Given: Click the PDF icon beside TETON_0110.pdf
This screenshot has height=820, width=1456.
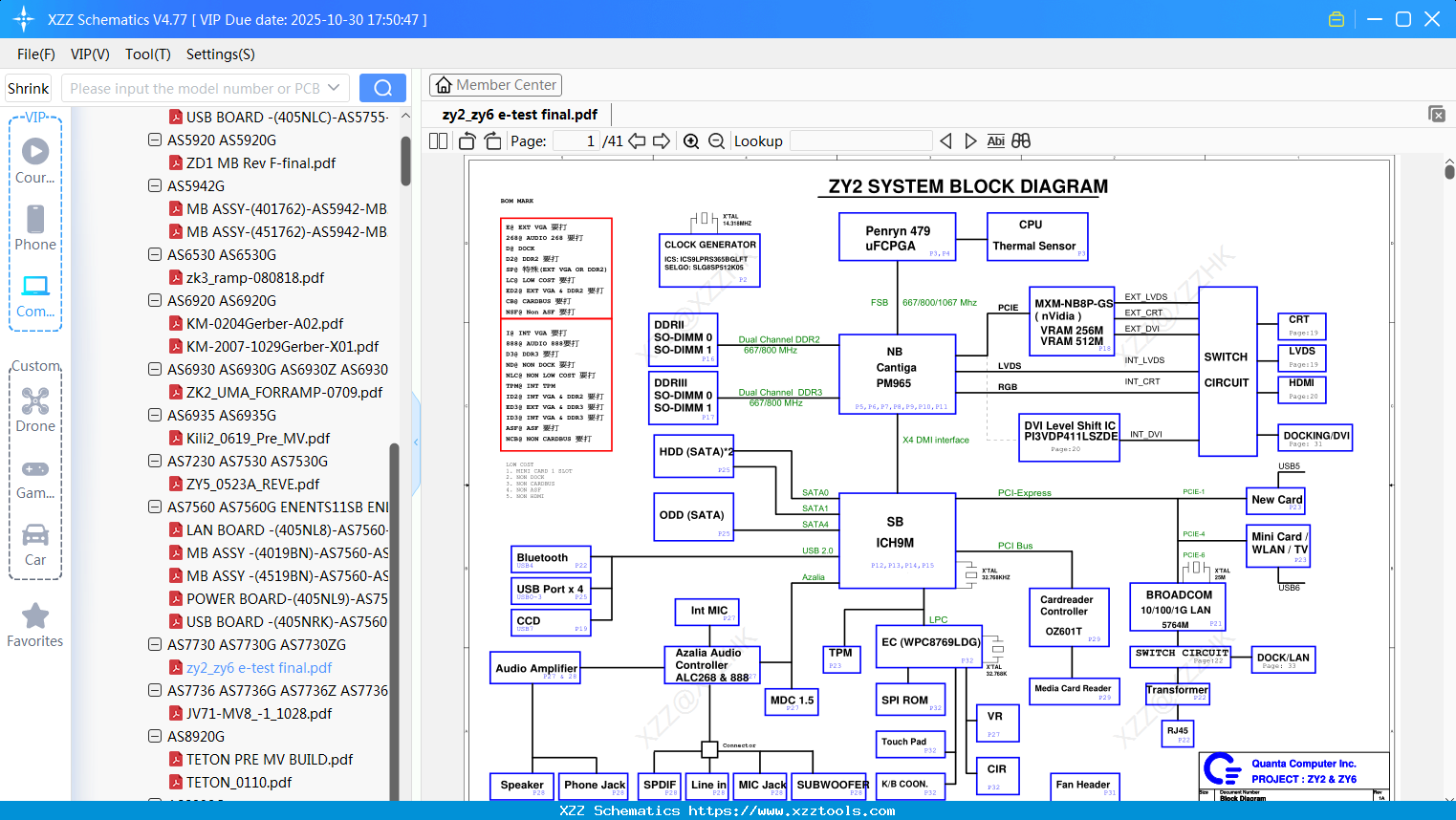Looking at the screenshot, I should coord(176,782).
